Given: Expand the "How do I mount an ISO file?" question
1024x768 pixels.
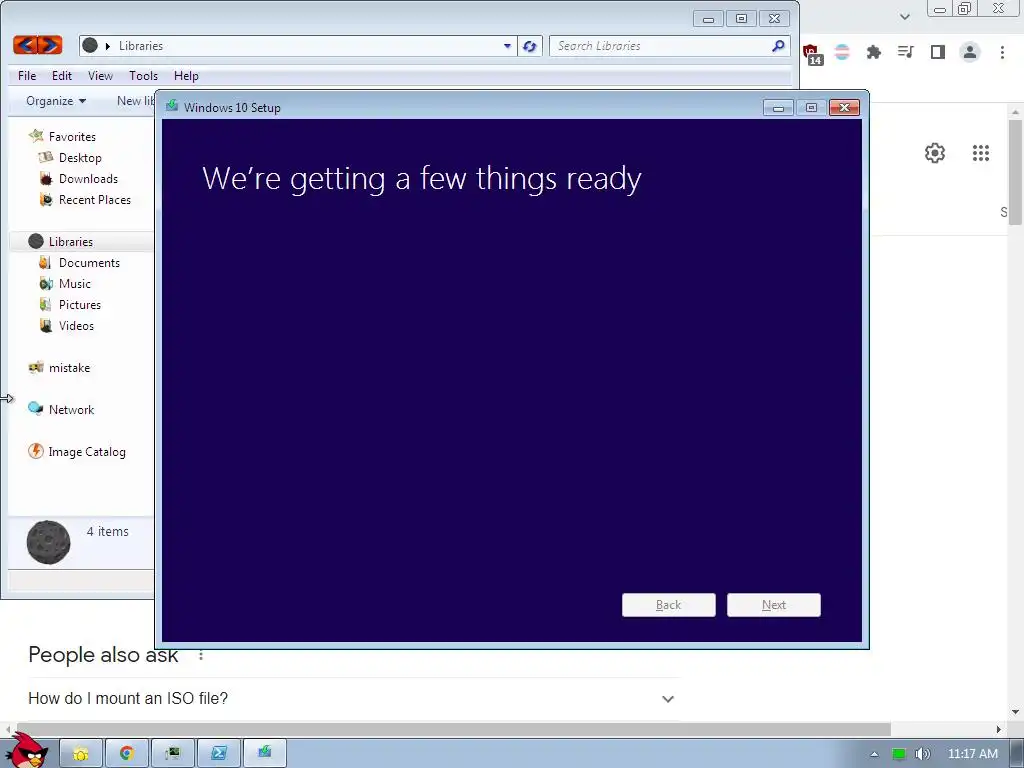Looking at the screenshot, I should [354, 698].
